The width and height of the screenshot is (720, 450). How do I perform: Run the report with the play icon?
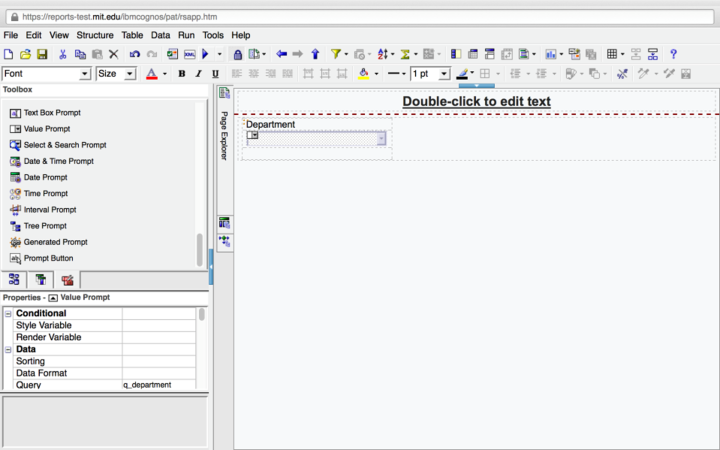click(x=205, y=54)
